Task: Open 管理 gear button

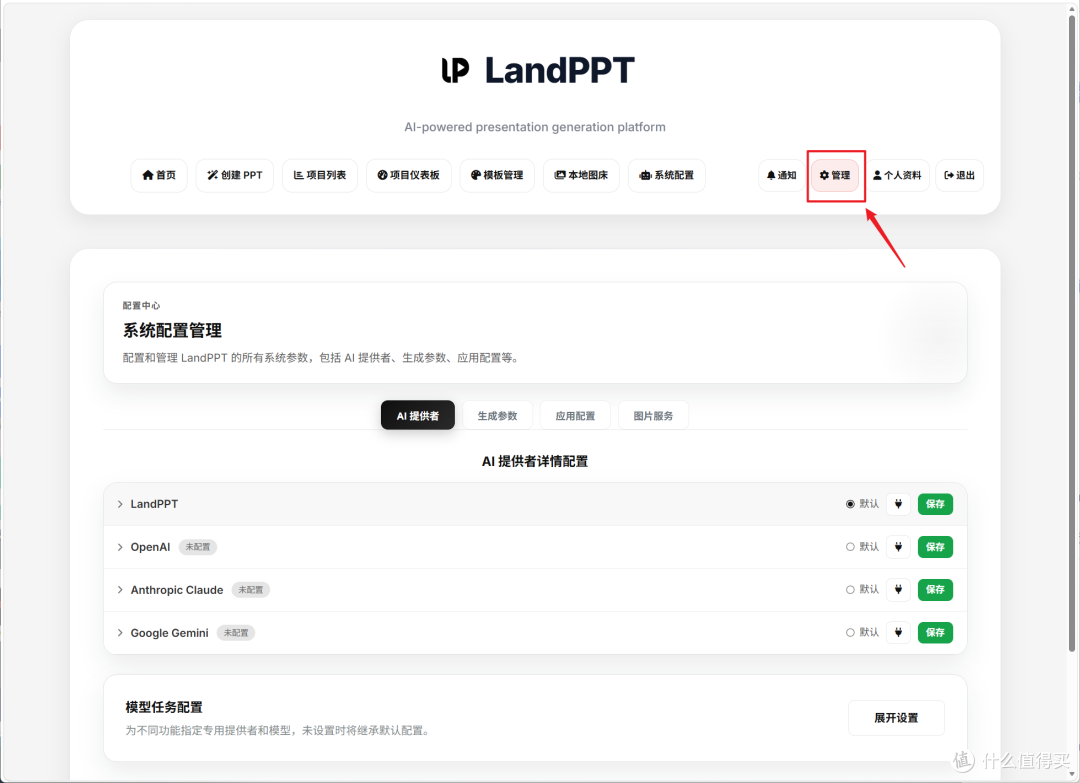Action: tap(835, 176)
